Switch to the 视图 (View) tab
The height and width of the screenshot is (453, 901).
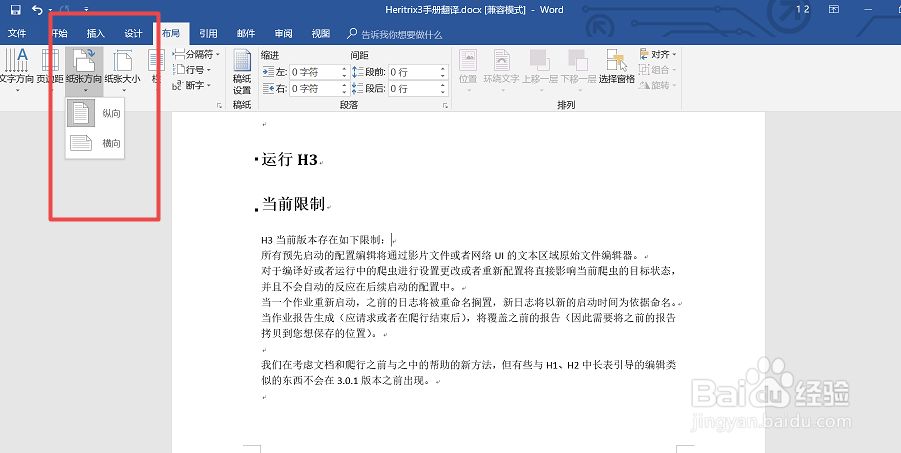pos(321,33)
